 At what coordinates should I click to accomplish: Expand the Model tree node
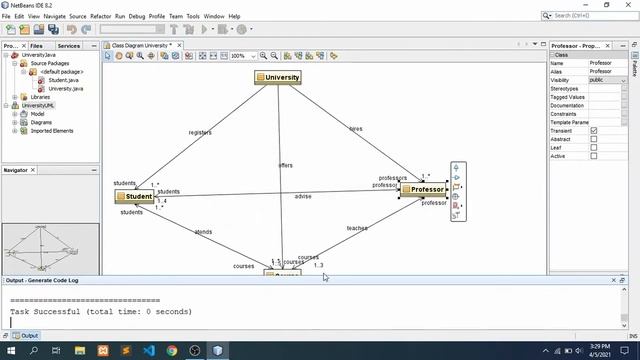[15, 114]
